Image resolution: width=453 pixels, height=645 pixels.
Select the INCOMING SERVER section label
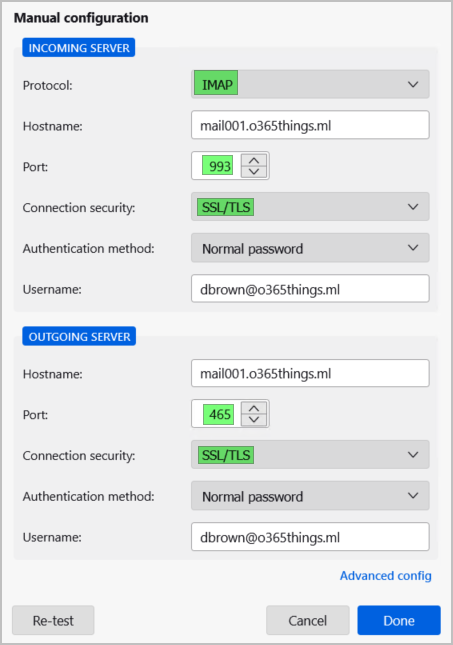79,48
